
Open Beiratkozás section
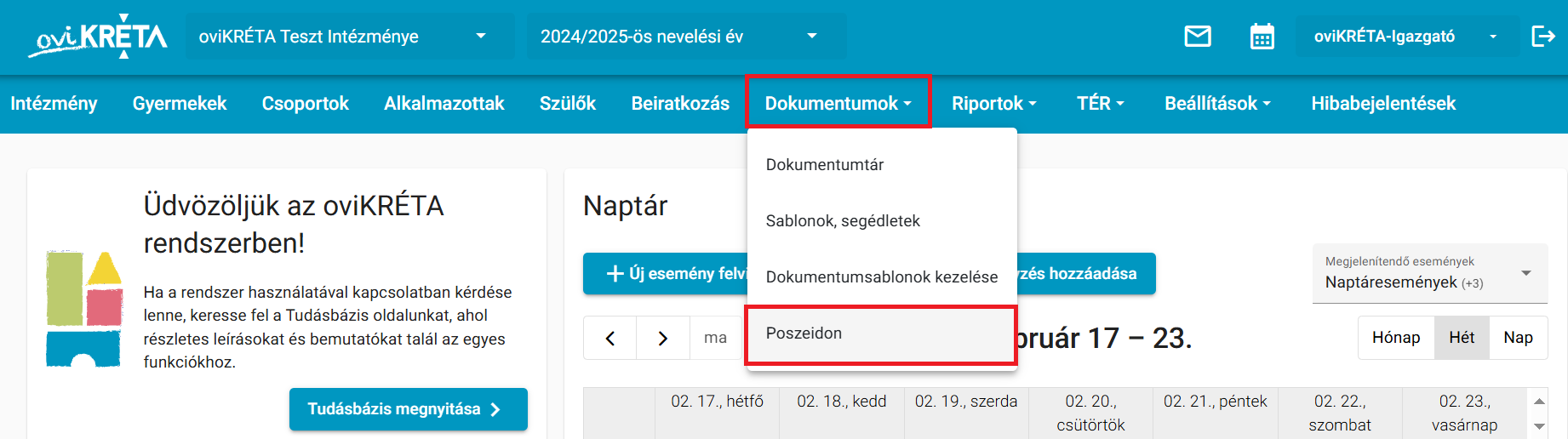pyautogui.click(x=680, y=104)
